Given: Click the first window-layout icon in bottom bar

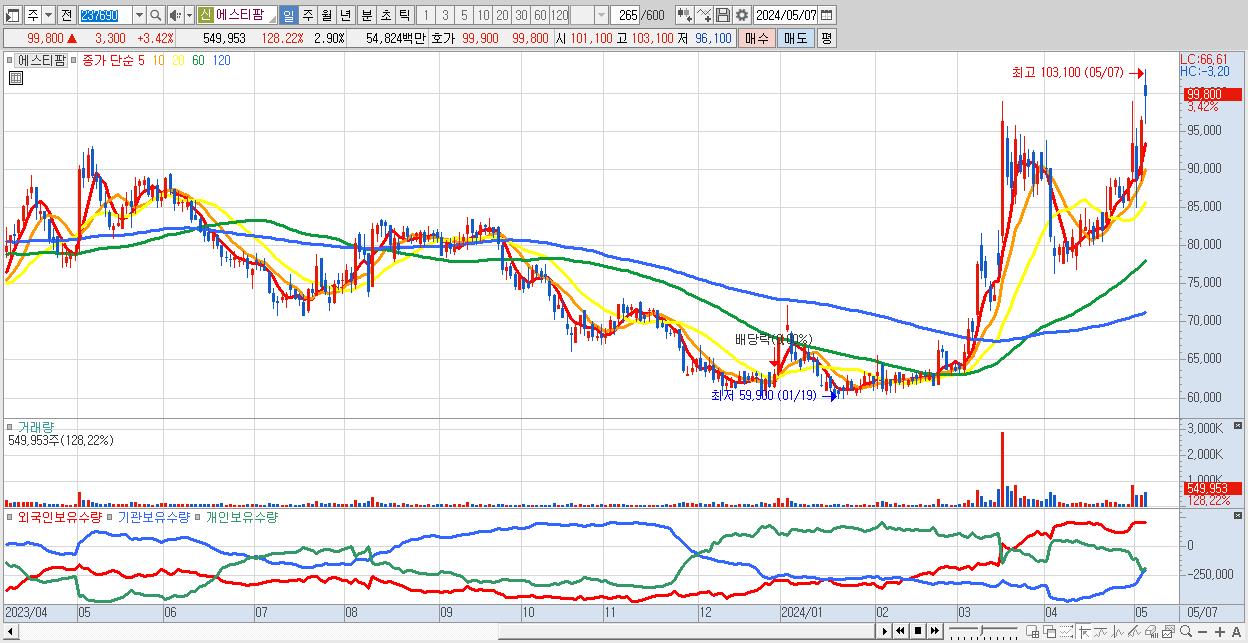Looking at the screenshot, I should [1032, 631].
